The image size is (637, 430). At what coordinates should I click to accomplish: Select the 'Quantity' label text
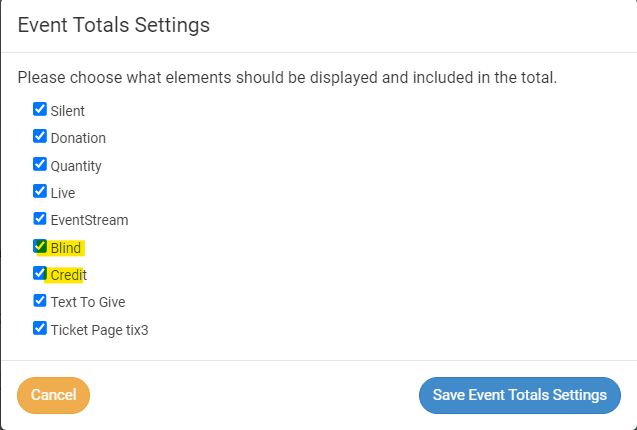[76, 166]
